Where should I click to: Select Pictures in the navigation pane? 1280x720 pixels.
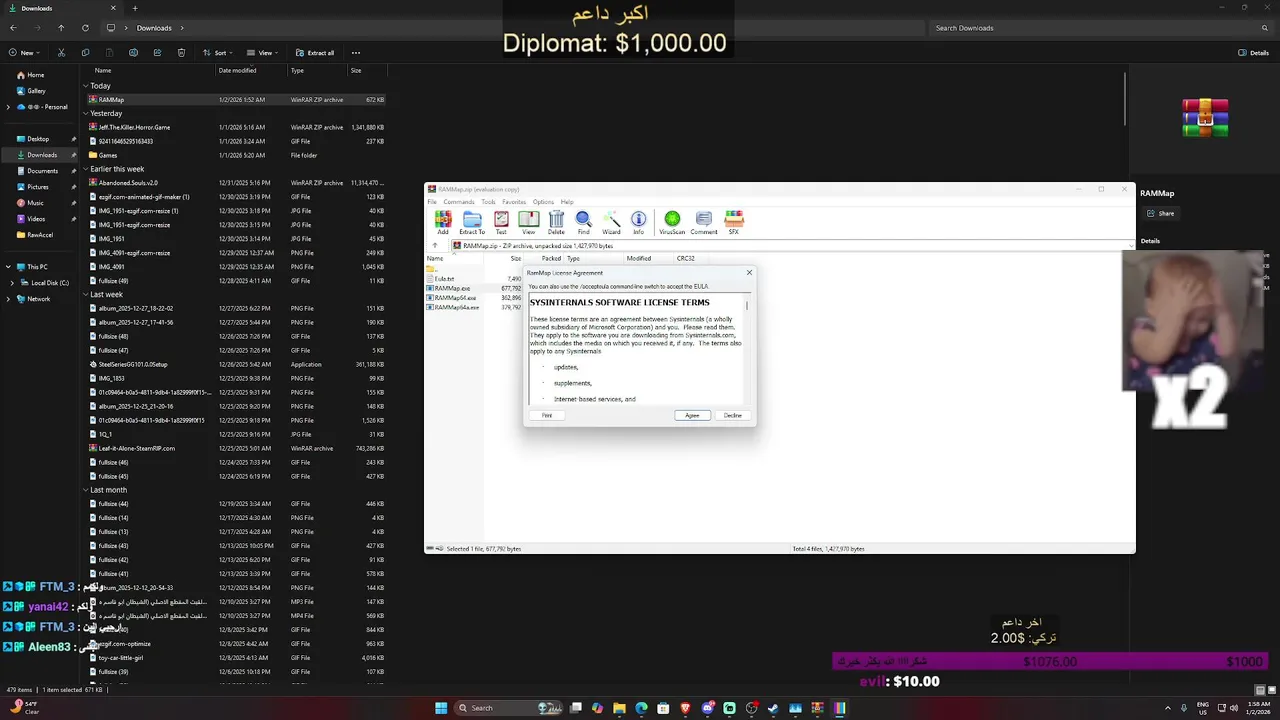coord(38,187)
